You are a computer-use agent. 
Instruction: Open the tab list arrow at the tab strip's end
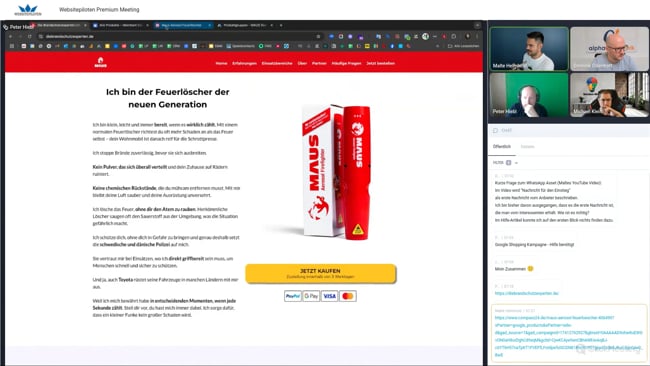coord(478,25)
